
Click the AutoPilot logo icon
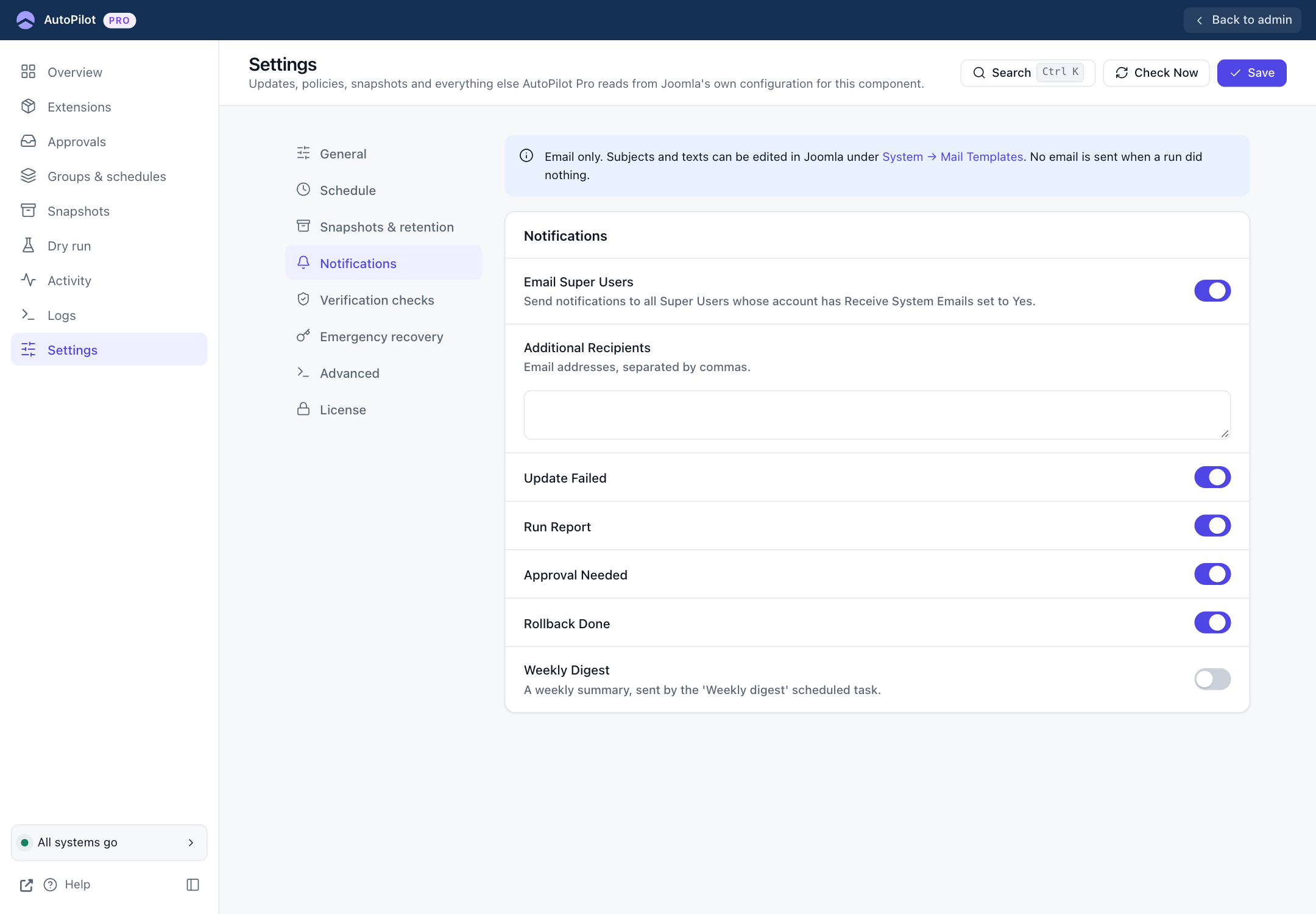tap(26, 20)
